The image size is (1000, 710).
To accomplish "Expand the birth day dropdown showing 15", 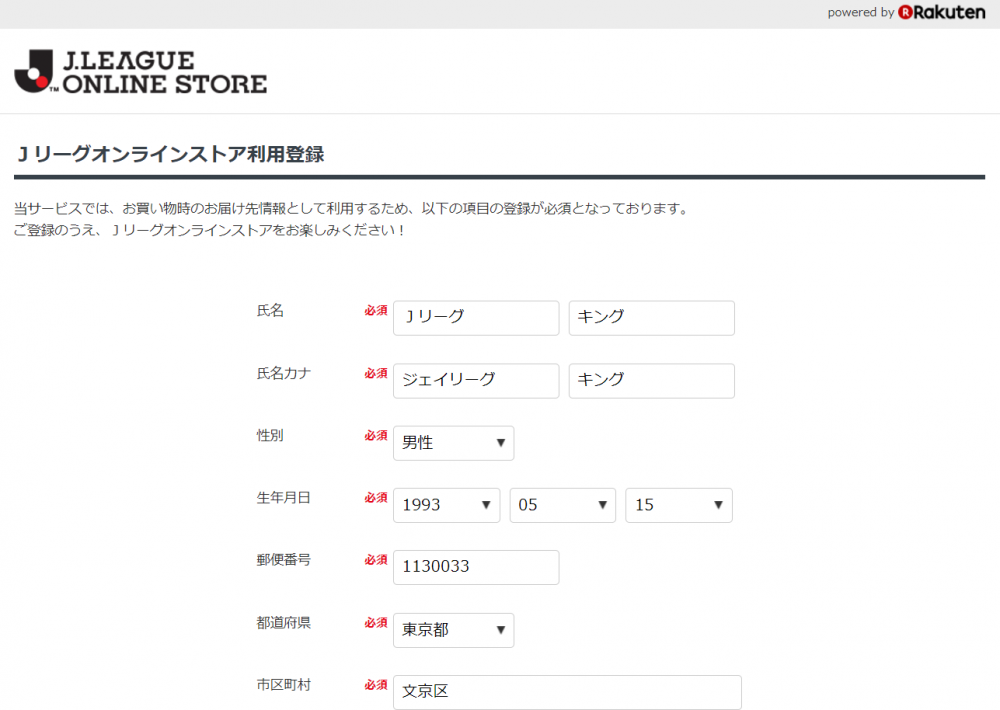I will 679,505.
